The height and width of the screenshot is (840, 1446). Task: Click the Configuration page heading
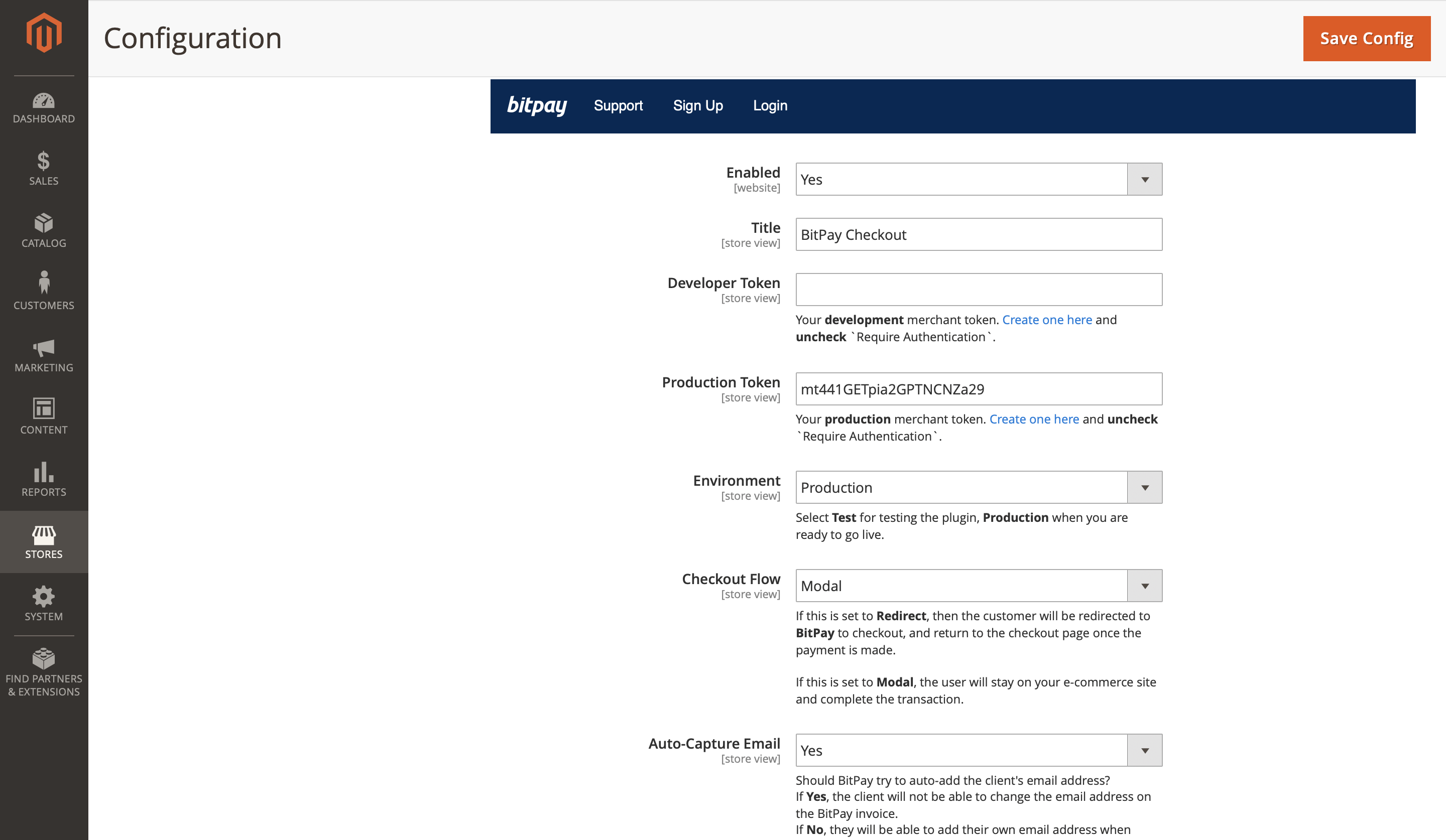tap(193, 39)
